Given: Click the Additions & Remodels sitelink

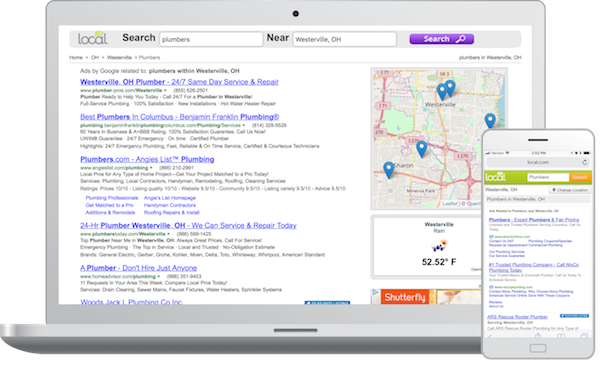Looking at the screenshot, I should [110, 212].
